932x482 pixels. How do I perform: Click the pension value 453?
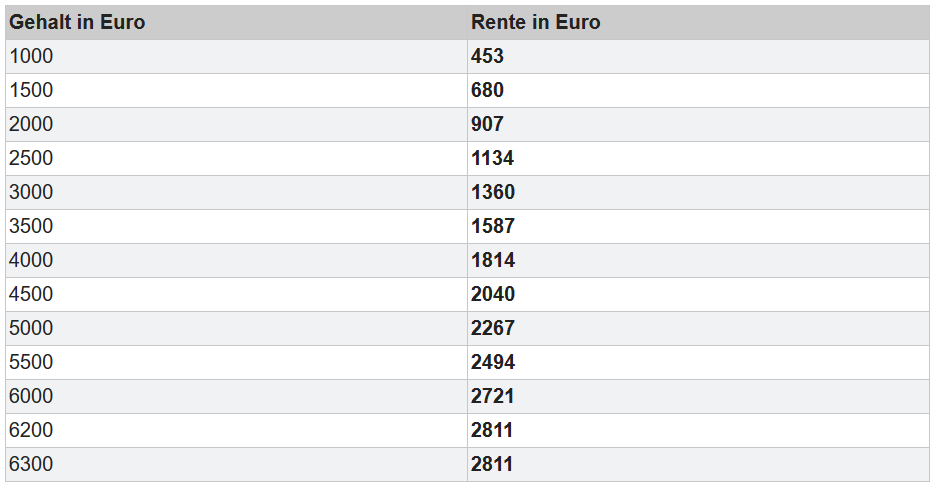[488, 56]
